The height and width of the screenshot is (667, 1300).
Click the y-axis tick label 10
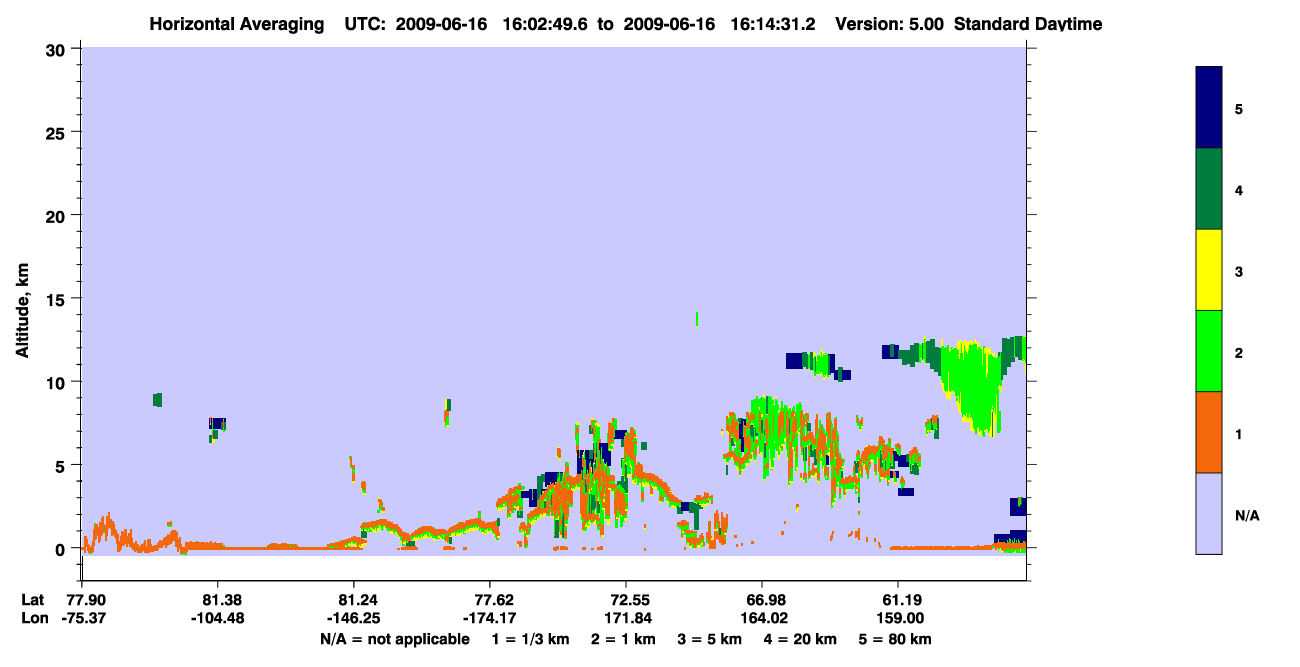pos(58,382)
